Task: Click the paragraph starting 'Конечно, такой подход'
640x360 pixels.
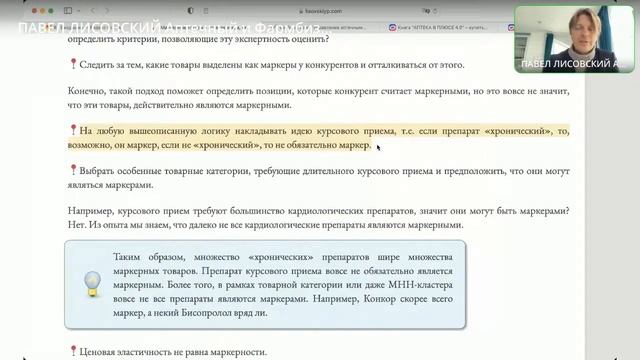Action: (318, 98)
